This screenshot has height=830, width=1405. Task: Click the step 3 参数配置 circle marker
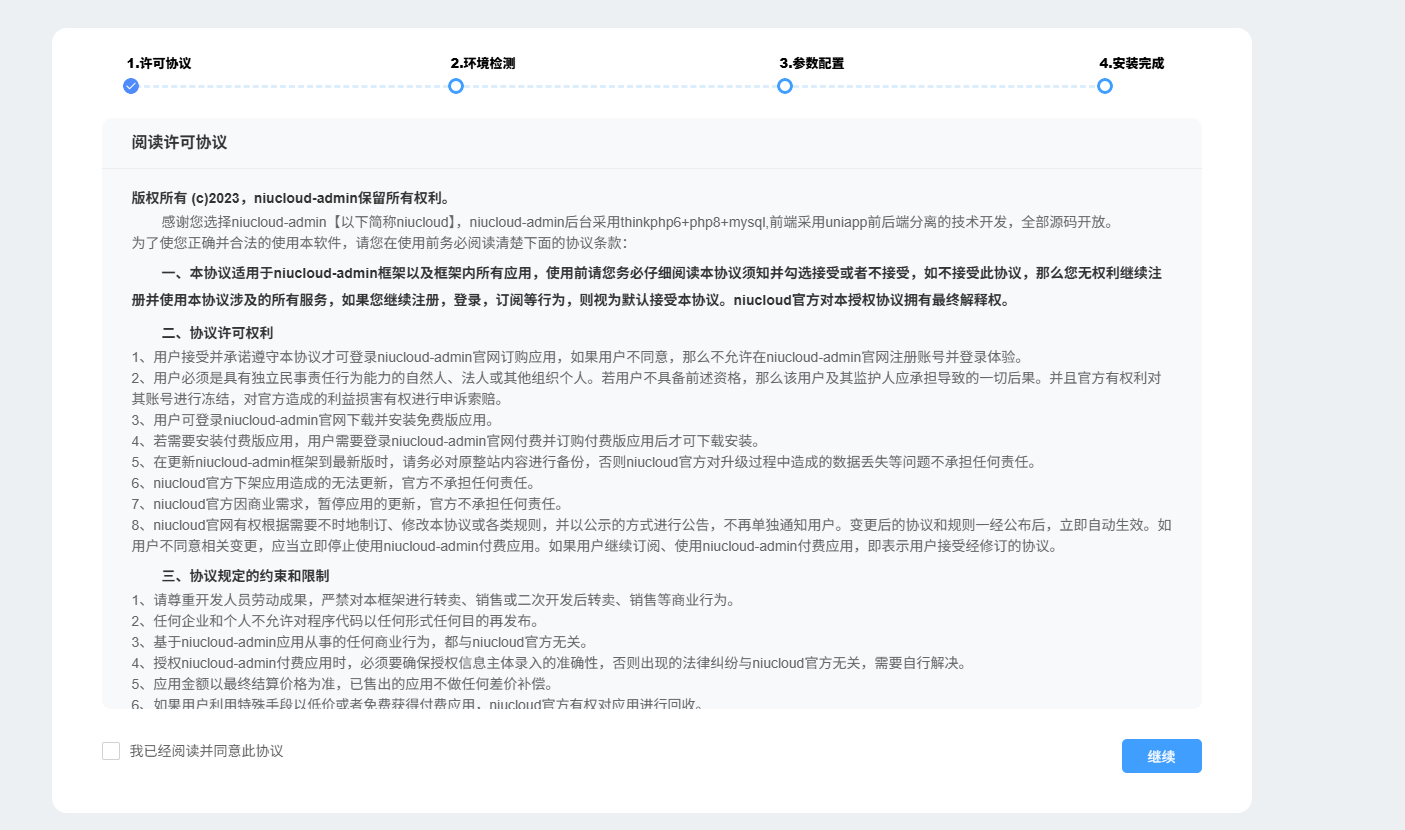click(785, 86)
